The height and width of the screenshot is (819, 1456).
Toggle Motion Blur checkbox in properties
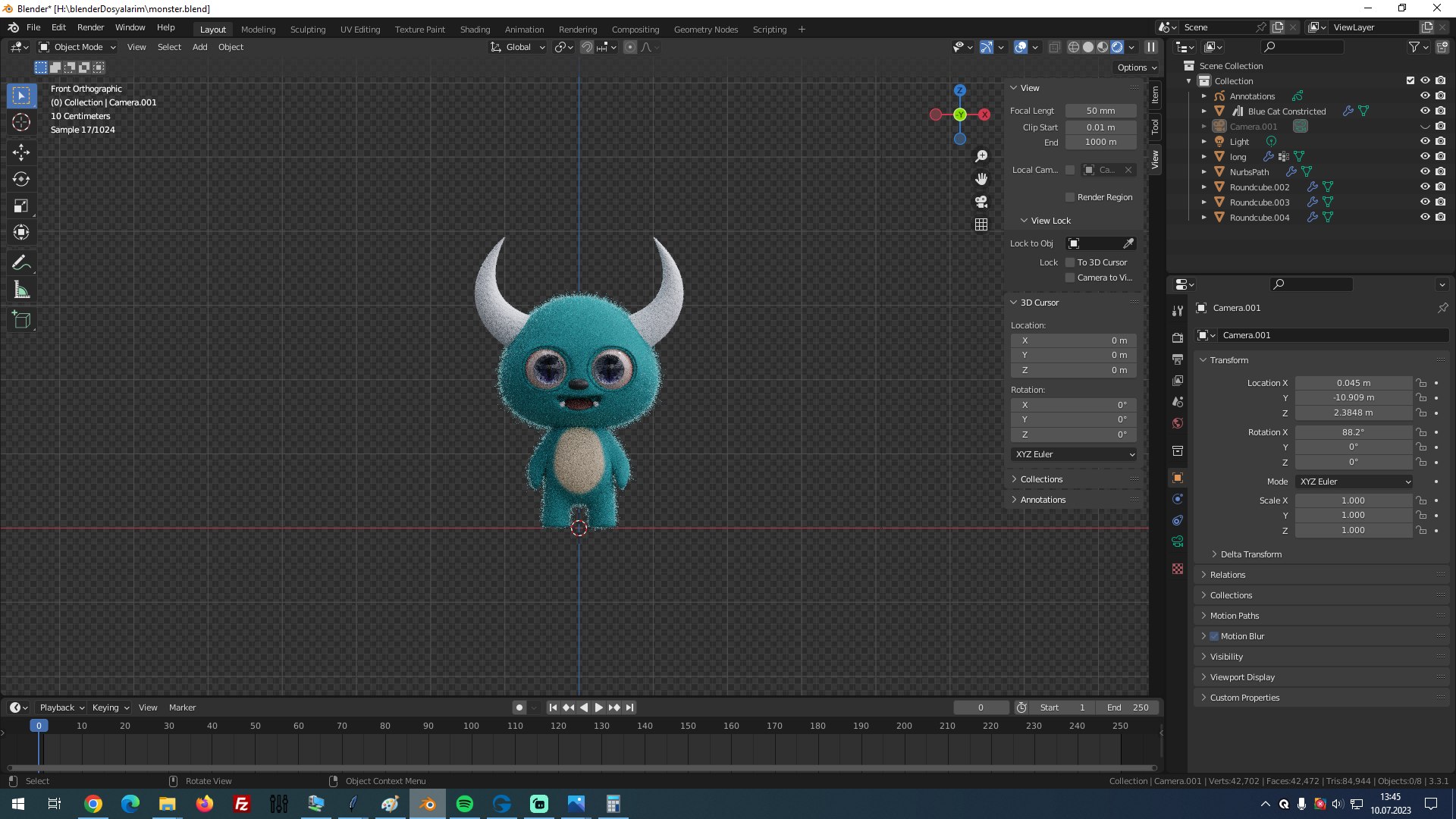coord(1214,636)
